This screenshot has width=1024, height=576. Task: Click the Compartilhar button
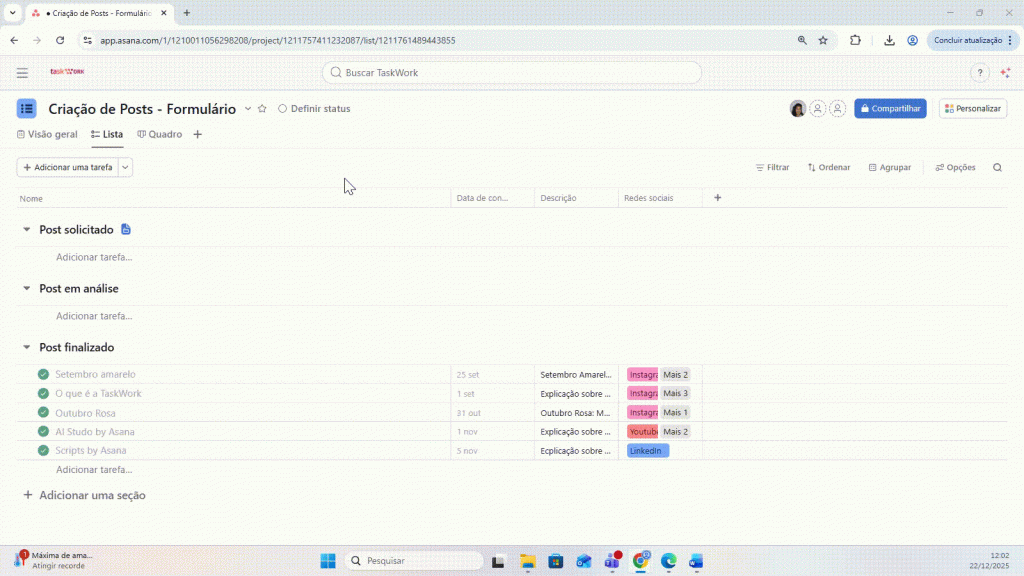(x=890, y=109)
